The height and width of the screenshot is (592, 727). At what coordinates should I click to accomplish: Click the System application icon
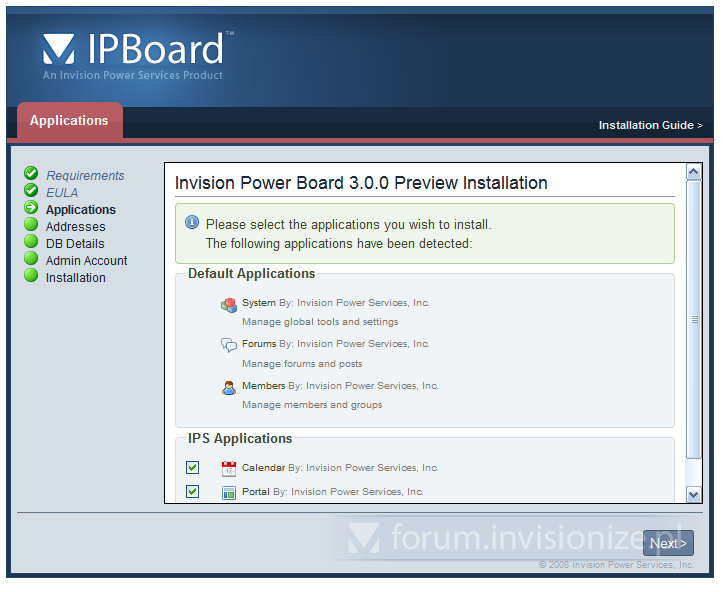click(x=229, y=304)
